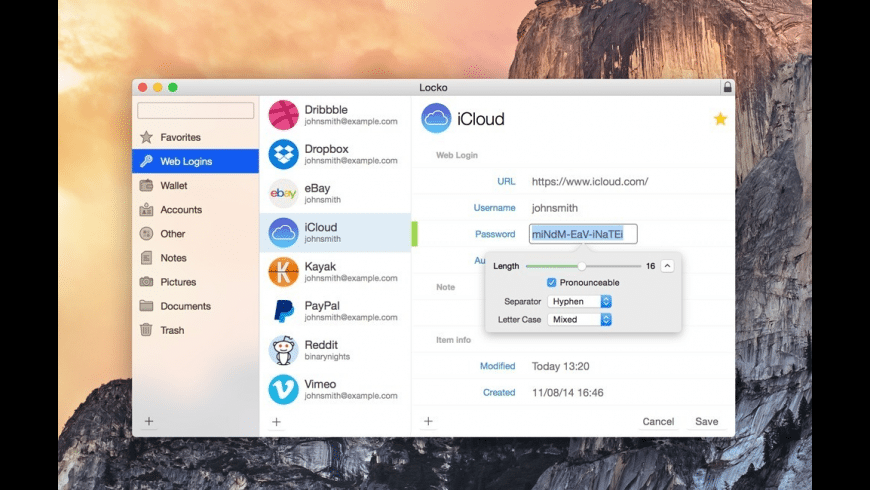This screenshot has width=870, height=490.
Task: Click the search field in sidebar
Action: coord(195,110)
